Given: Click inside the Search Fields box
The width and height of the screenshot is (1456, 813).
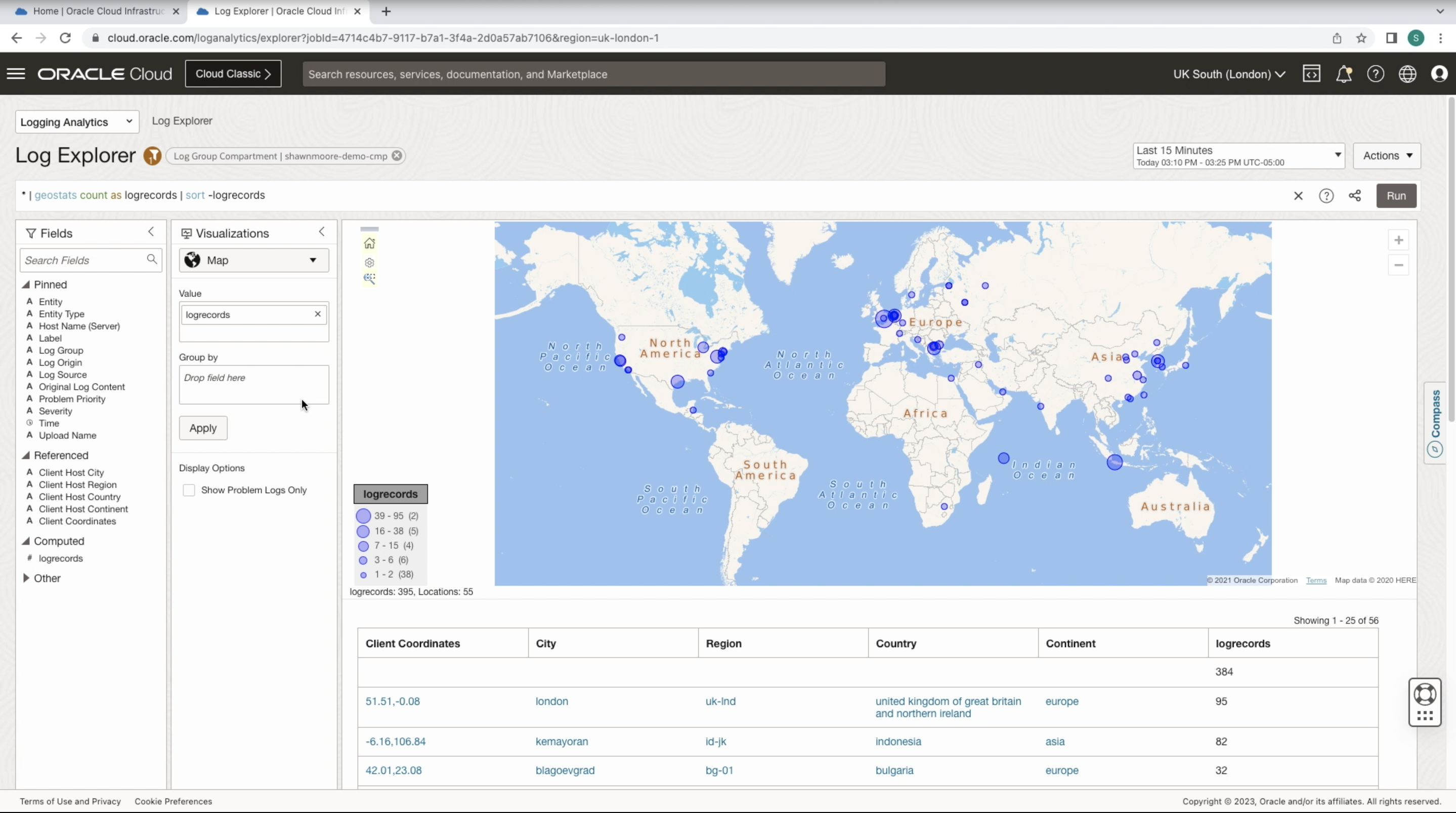Looking at the screenshot, I should coord(85,260).
